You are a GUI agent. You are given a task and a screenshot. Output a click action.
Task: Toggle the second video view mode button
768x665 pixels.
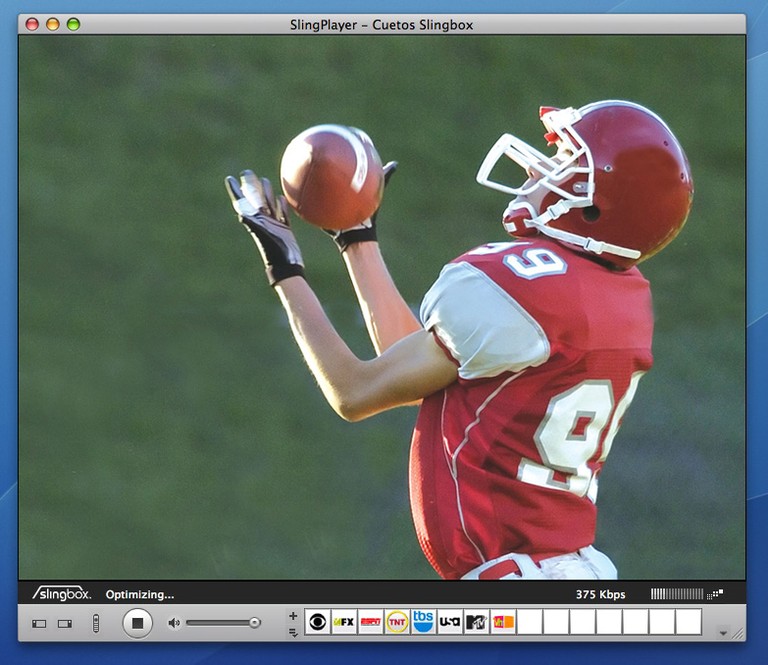[x=65, y=624]
